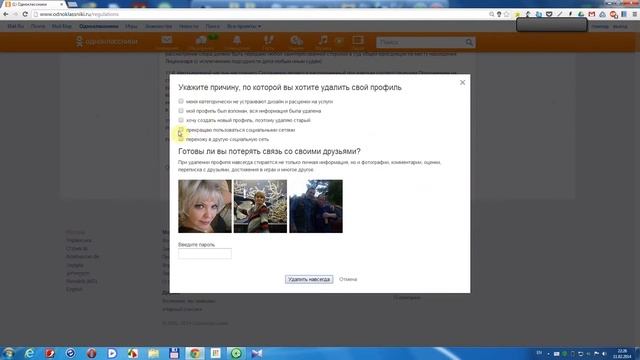
Task: Open 'Новости' in top portal bar
Action: pyautogui.click(x=189, y=26)
